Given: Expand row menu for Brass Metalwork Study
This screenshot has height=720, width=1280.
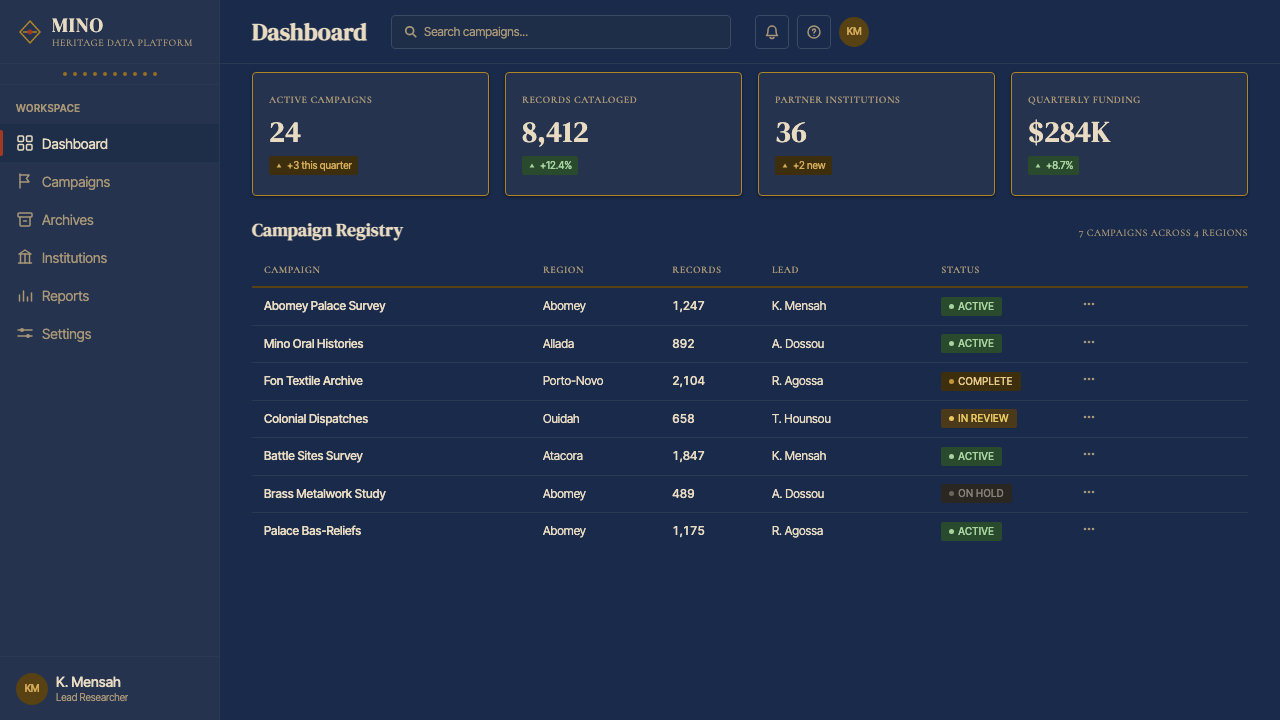Looking at the screenshot, I should click(x=1089, y=492).
